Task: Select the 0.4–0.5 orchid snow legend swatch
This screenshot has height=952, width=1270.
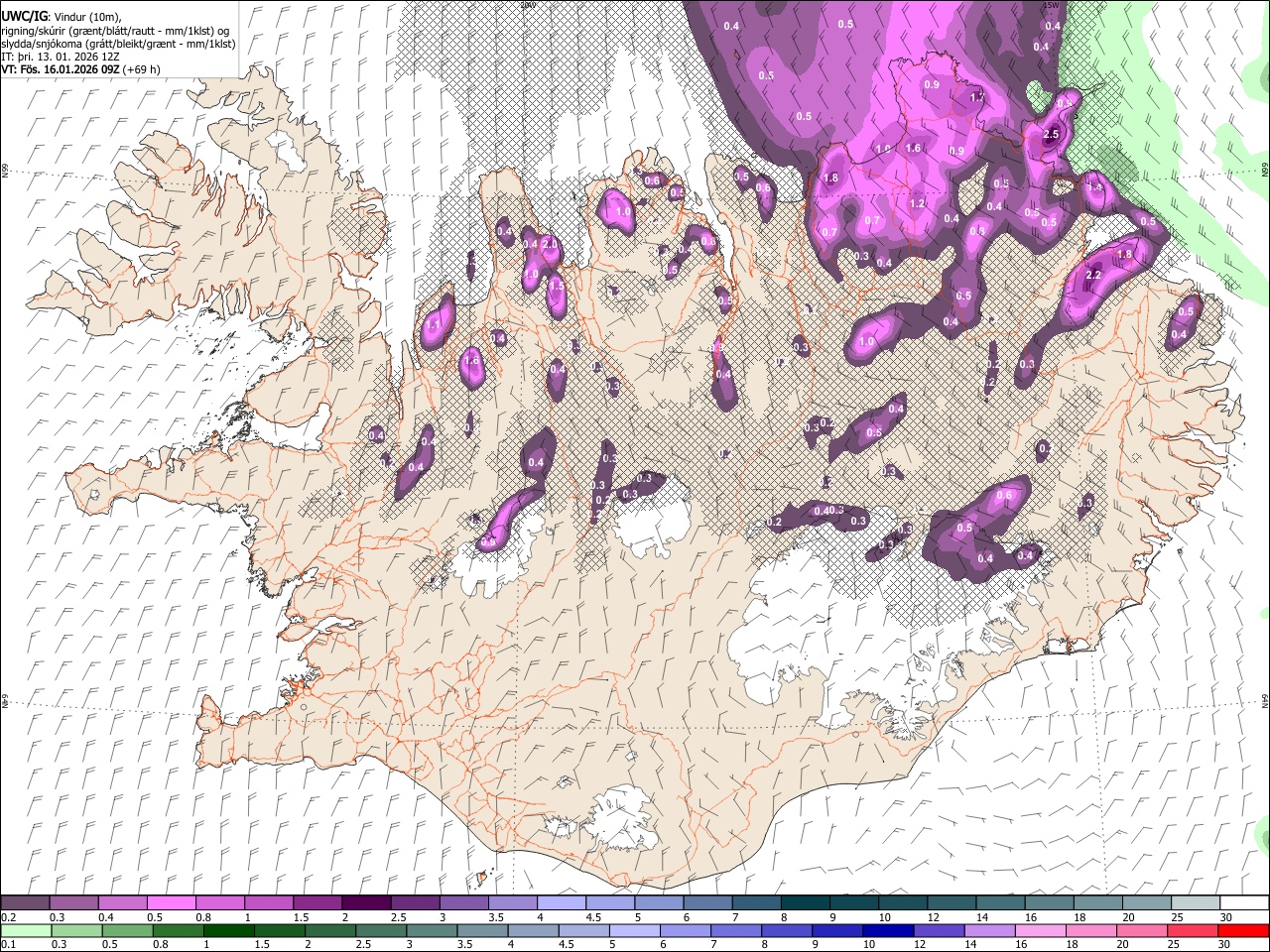Action: click(x=123, y=902)
